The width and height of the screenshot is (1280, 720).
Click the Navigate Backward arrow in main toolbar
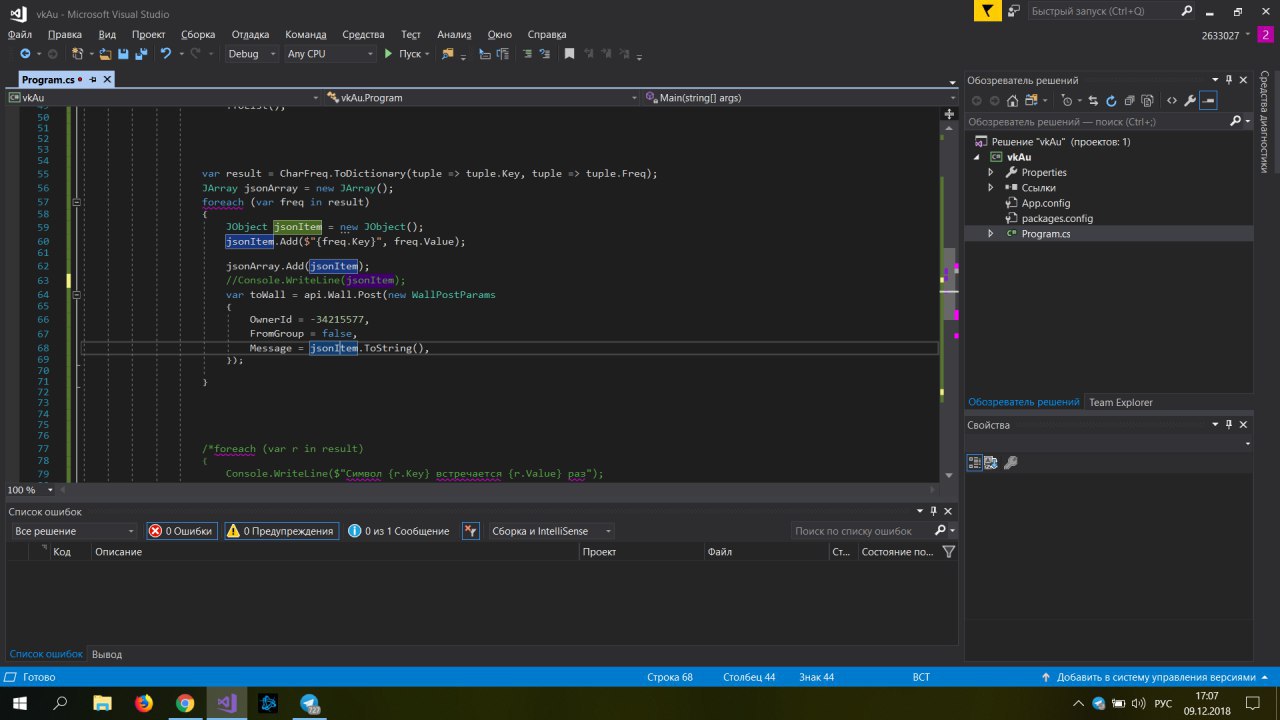click(x=24, y=54)
